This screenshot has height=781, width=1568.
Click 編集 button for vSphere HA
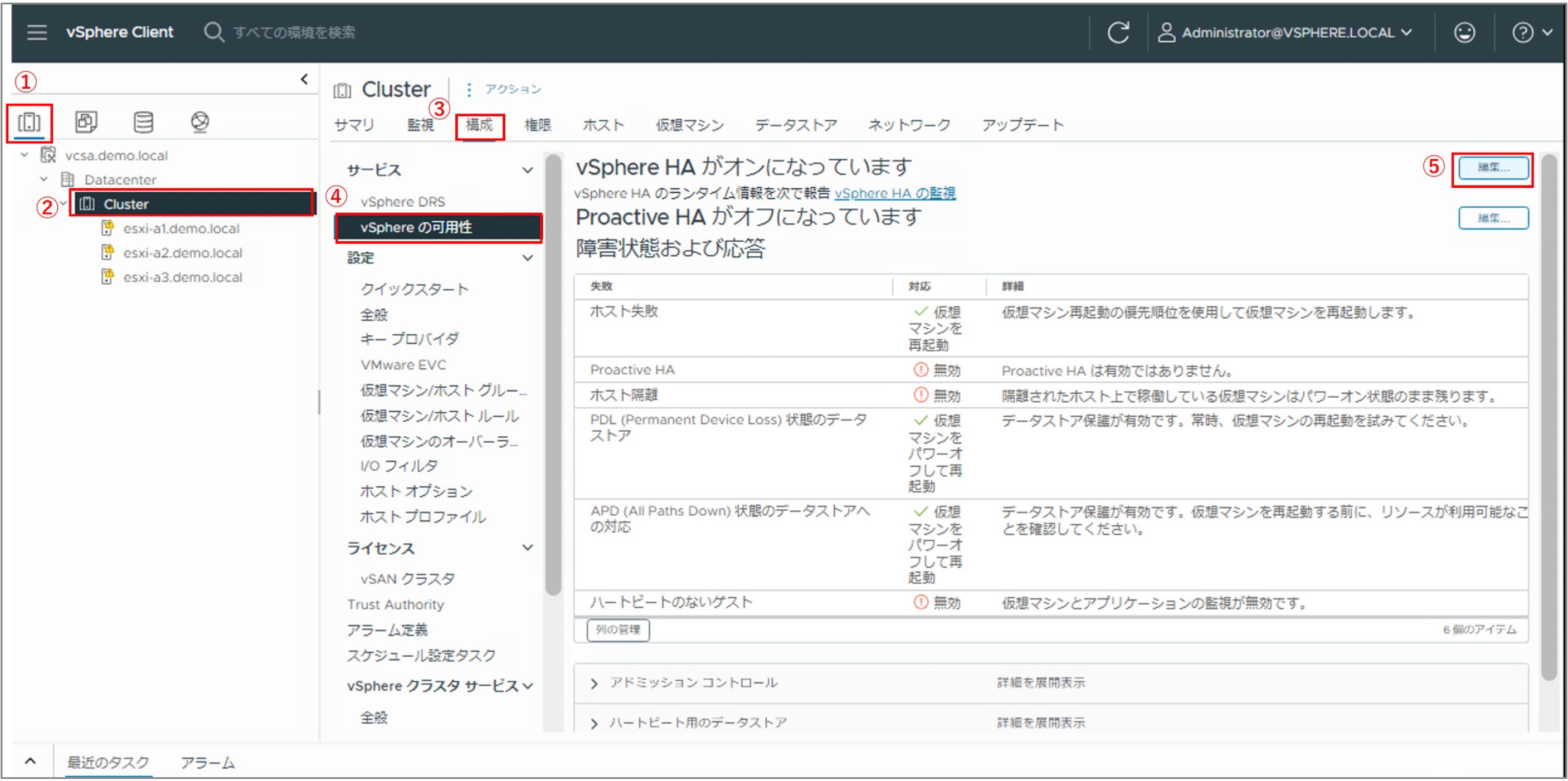pyautogui.click(x=1493, y=168)
